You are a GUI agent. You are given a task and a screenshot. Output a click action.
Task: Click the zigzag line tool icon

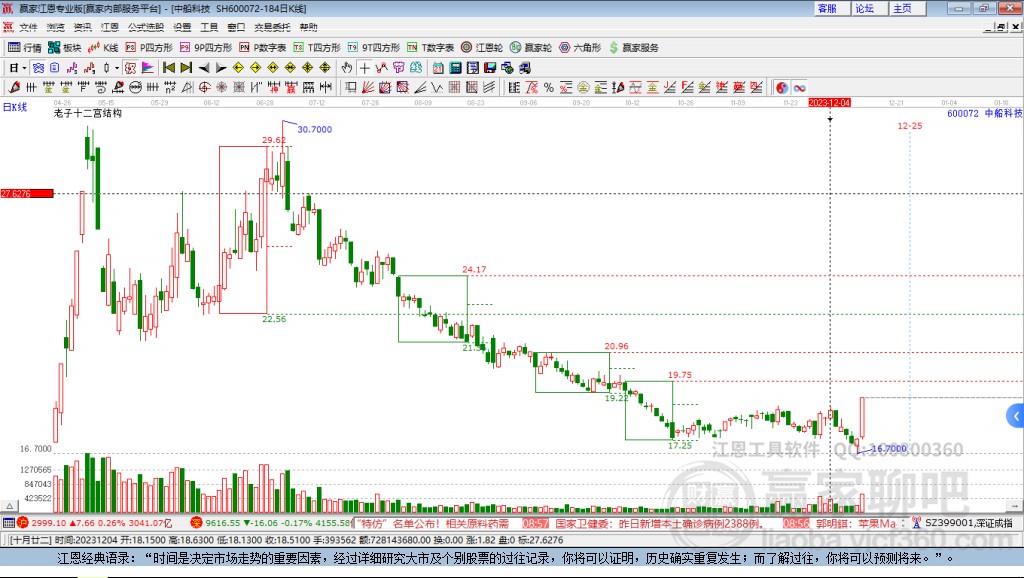click(437, 88)
